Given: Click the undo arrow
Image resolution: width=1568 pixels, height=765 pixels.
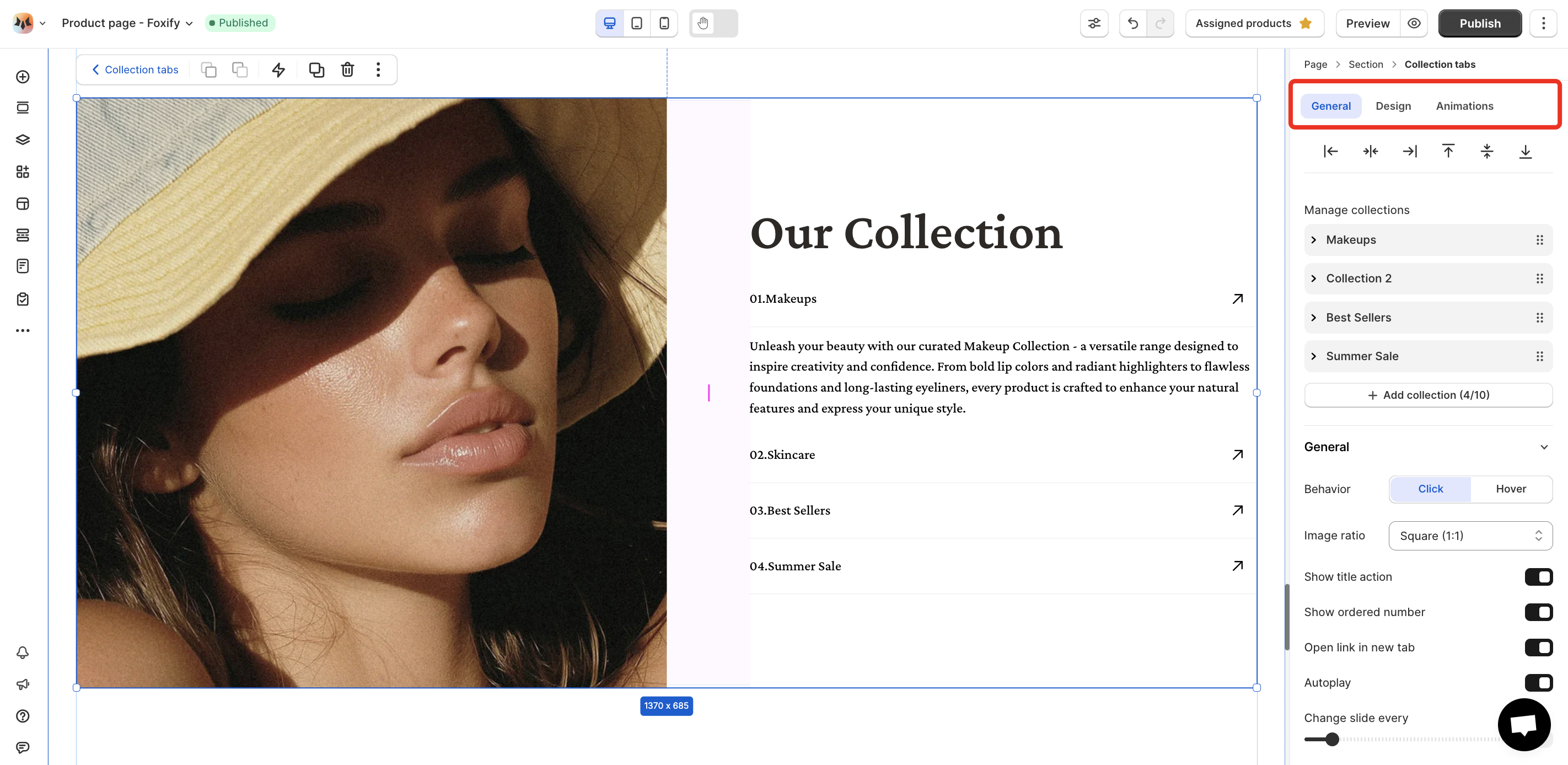Looking at the screenshot, I should point(1133,23).
